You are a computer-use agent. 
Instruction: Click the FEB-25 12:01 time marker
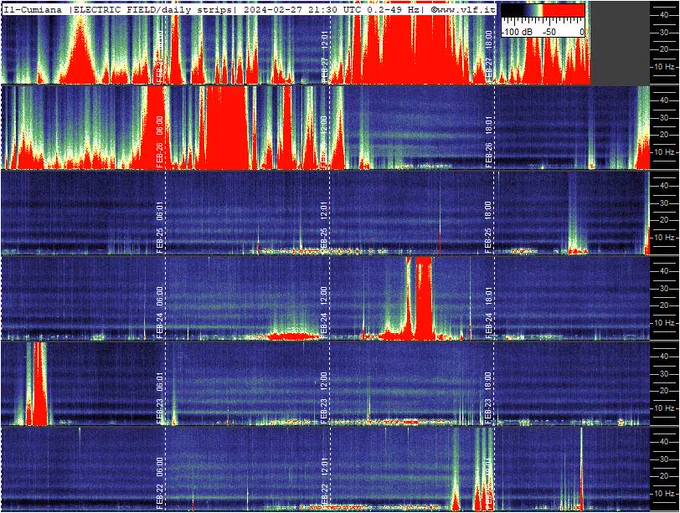(x=324, y=227)
